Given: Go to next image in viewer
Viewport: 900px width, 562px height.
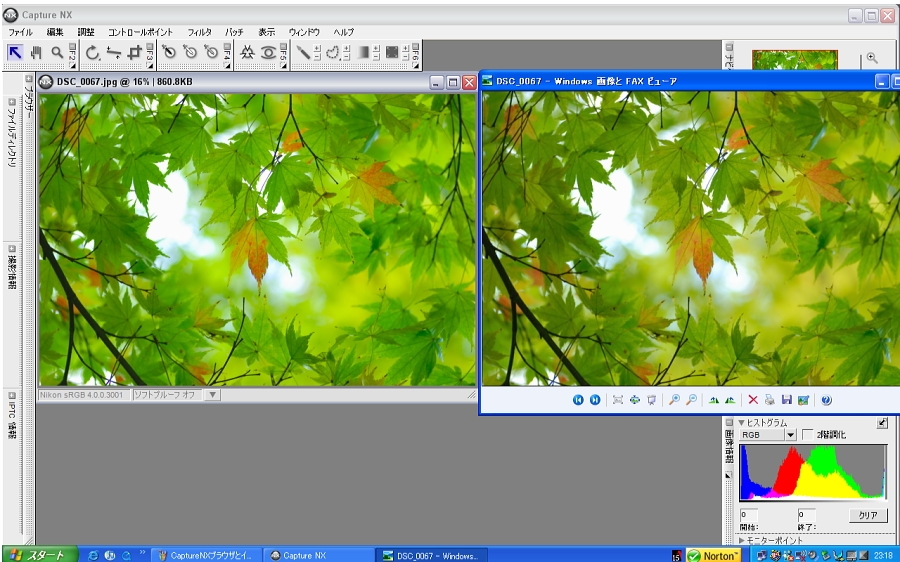Looking at the screenshot, I should coord(595,400).
